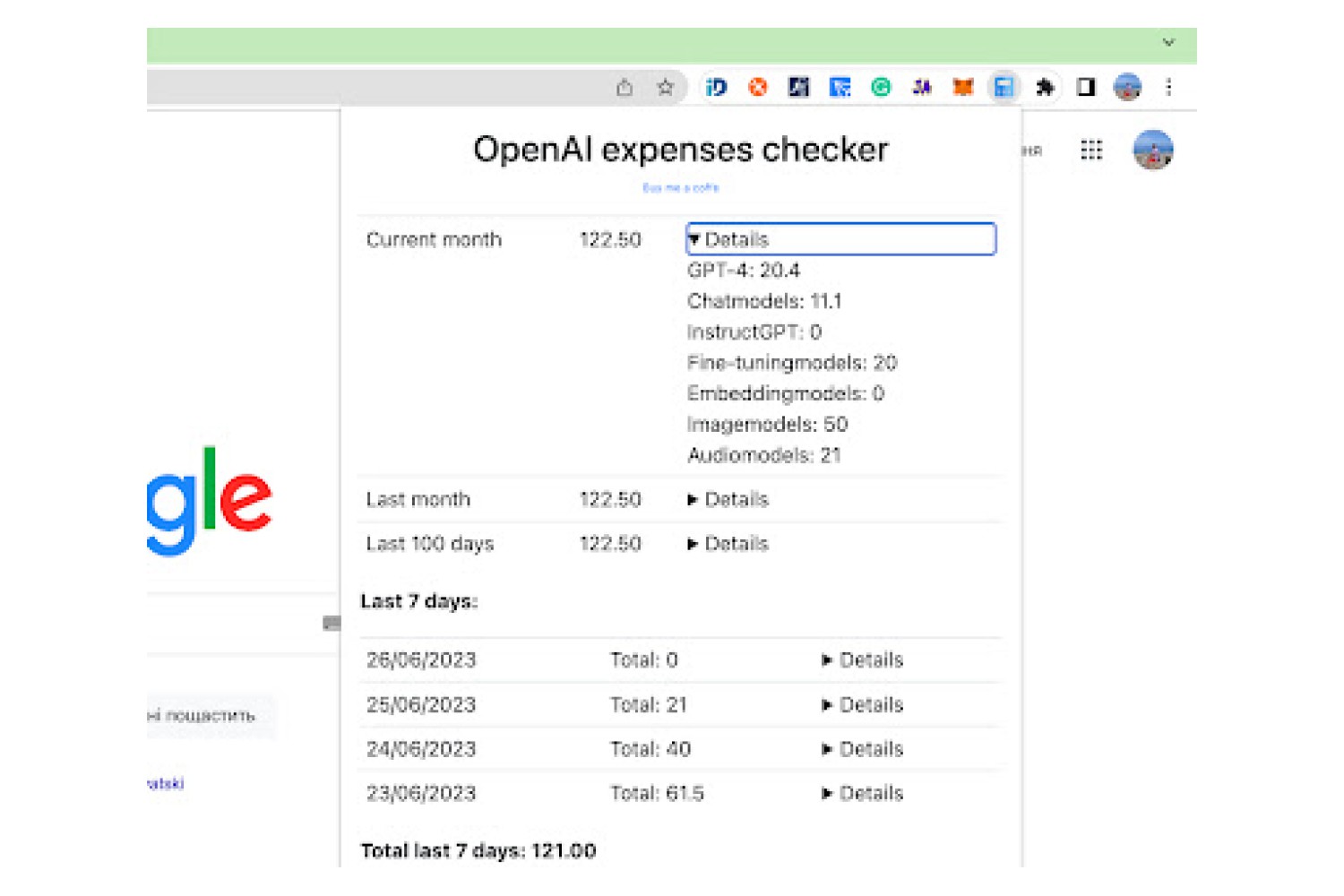Expand Details for 26/06/2023

click(x=863, y=660)
